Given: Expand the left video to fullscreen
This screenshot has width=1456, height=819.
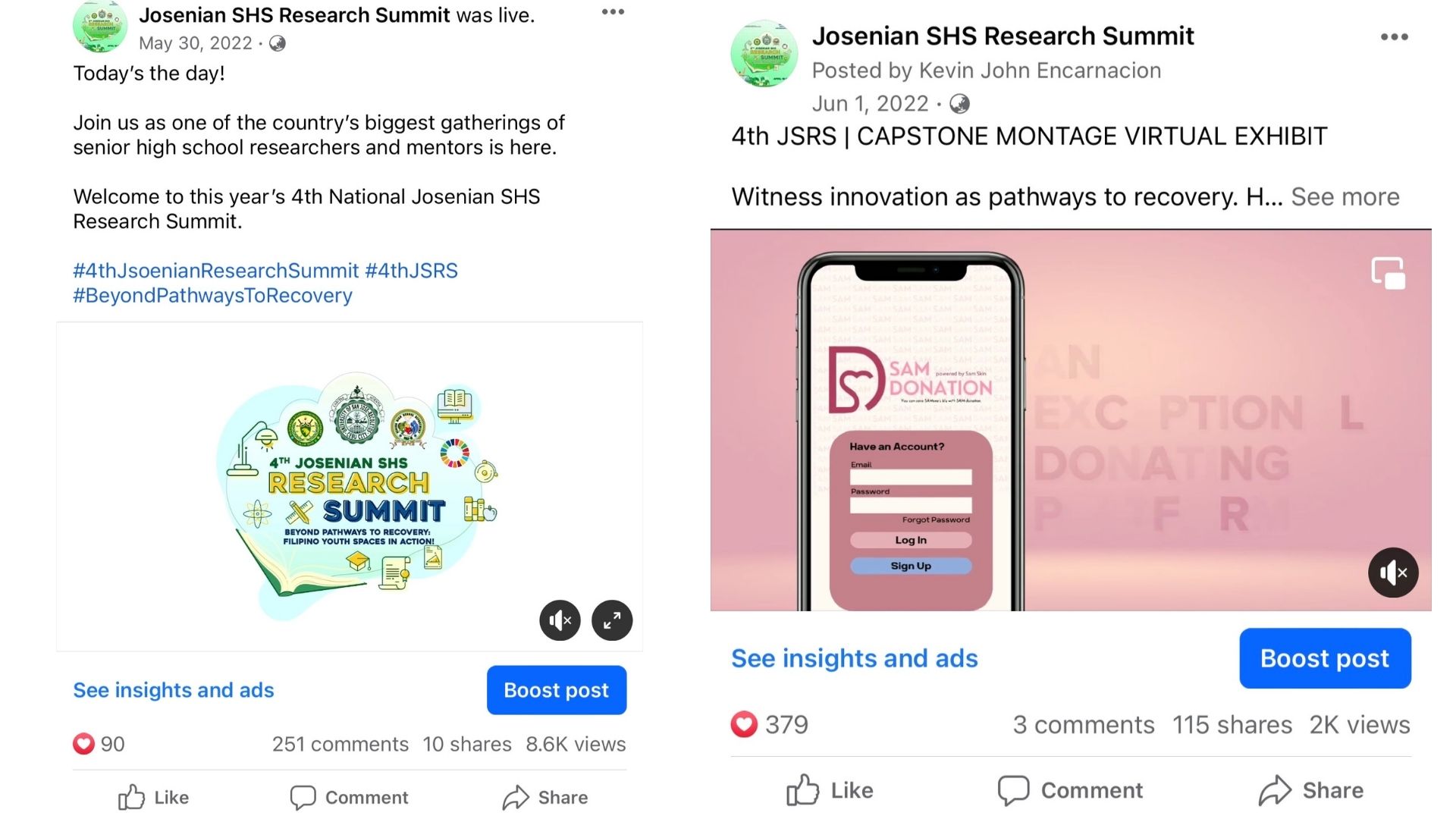Looking at the screenshot, I should pyautogui.click(x=612, y=620).
